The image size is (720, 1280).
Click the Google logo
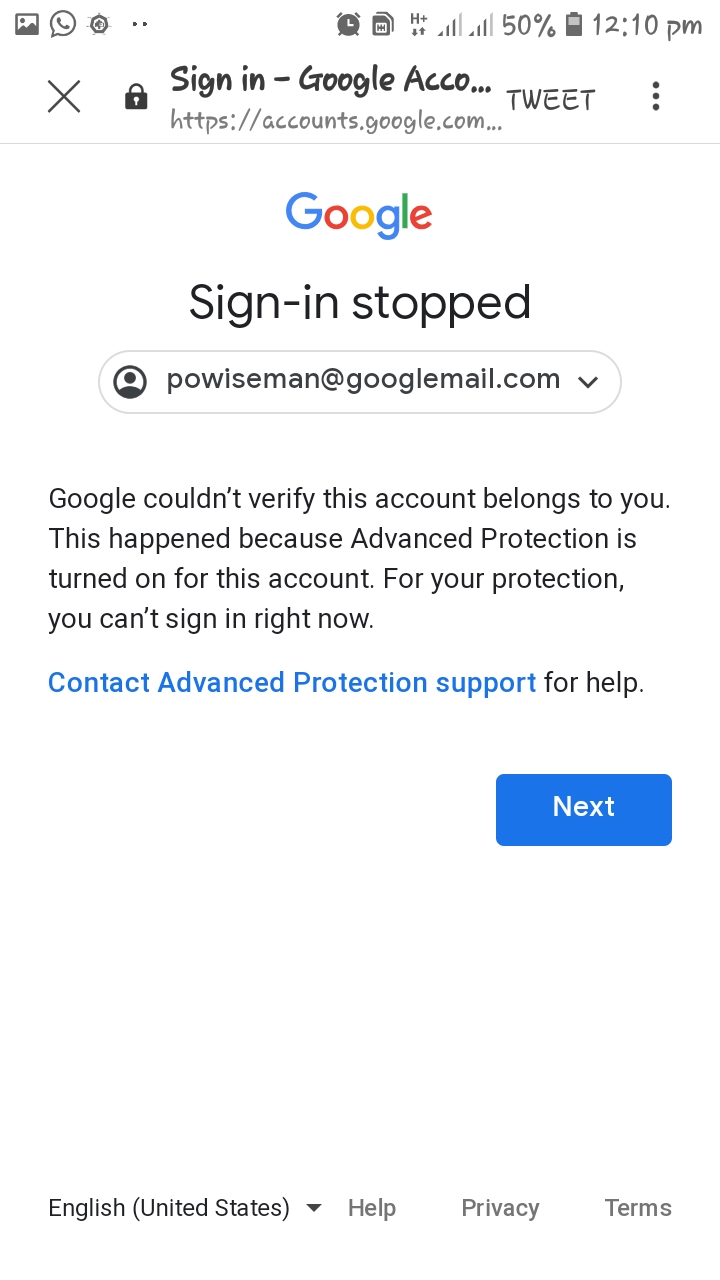coord(359,215)
